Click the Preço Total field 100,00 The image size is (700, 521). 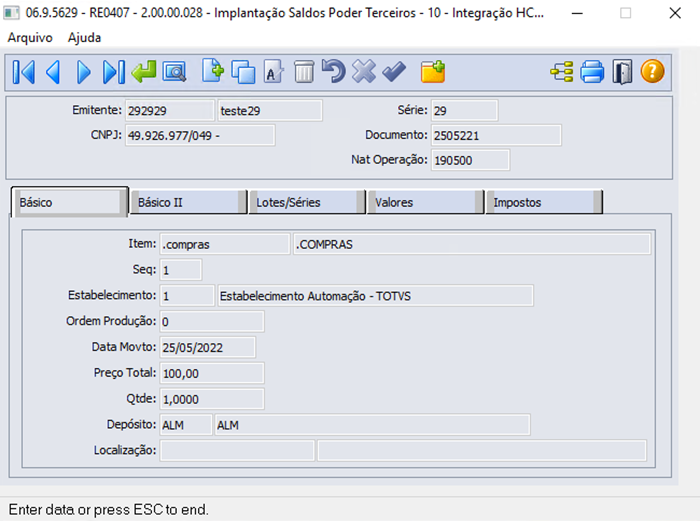[x=212, y=373]
